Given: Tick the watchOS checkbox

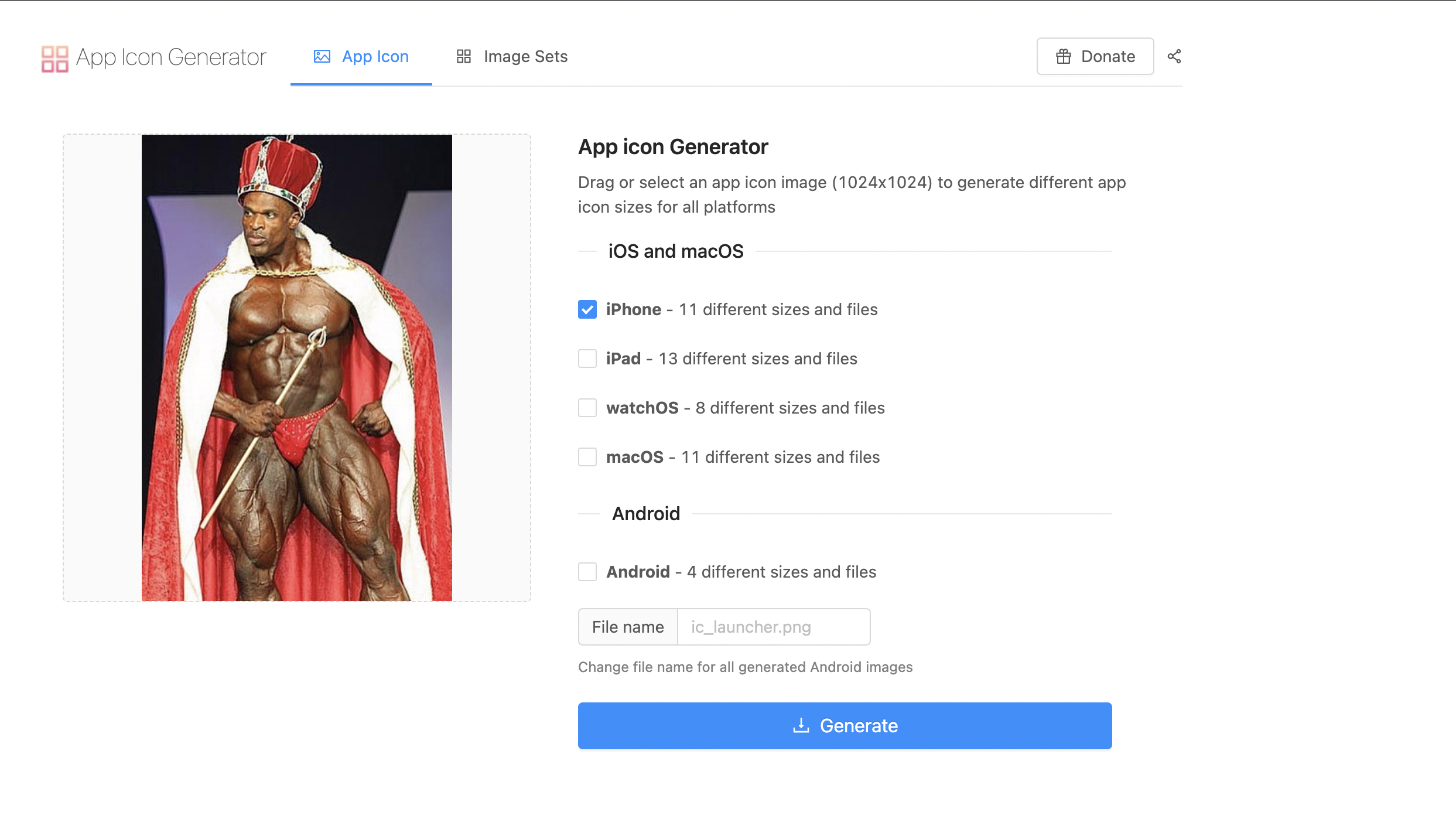Looking at the screenshot, I should 587,408.
